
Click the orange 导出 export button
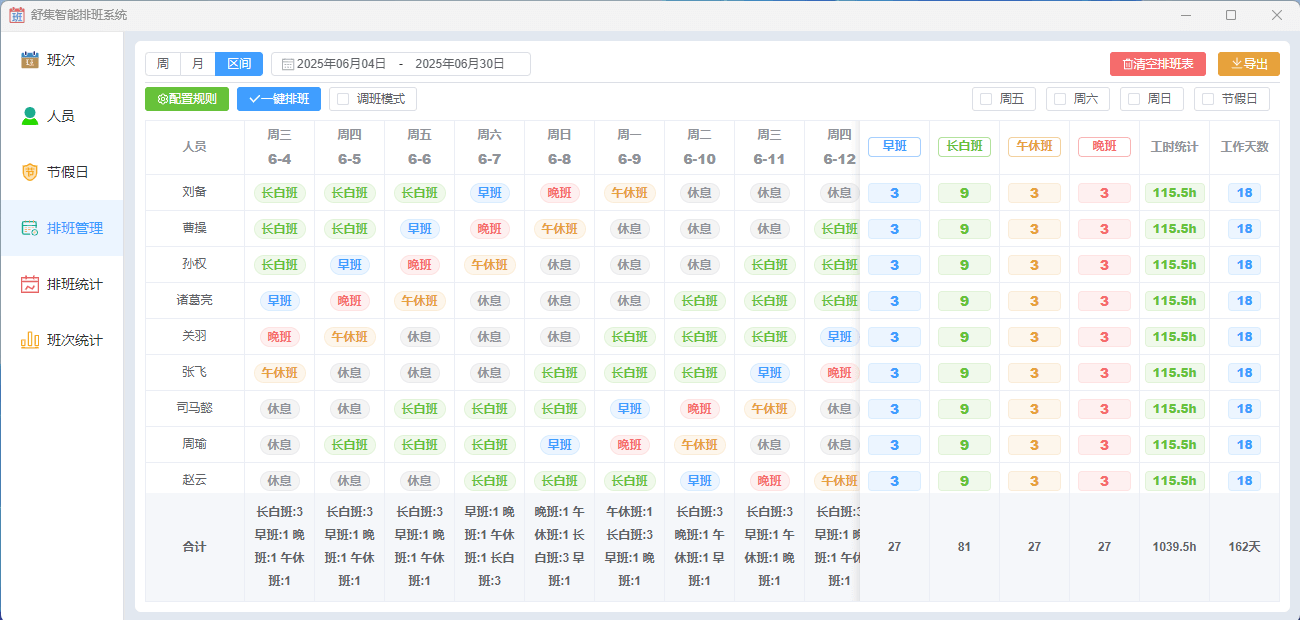coord(1248,64)
